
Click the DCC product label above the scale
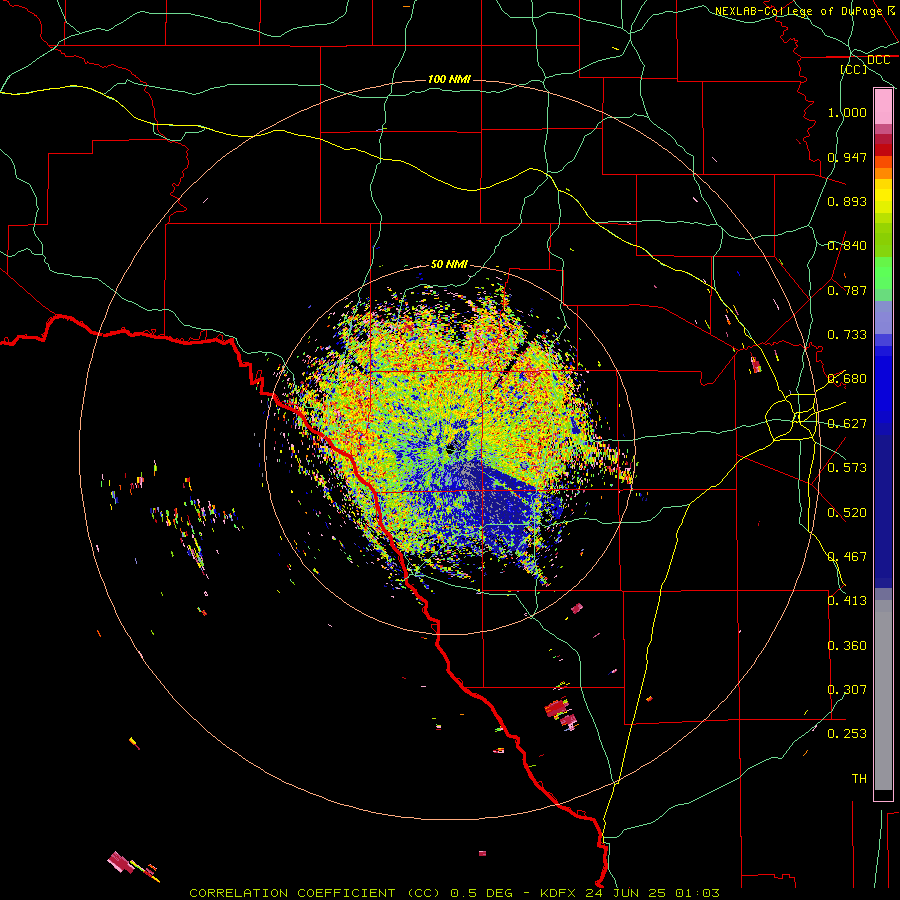(x=878, y=60)
